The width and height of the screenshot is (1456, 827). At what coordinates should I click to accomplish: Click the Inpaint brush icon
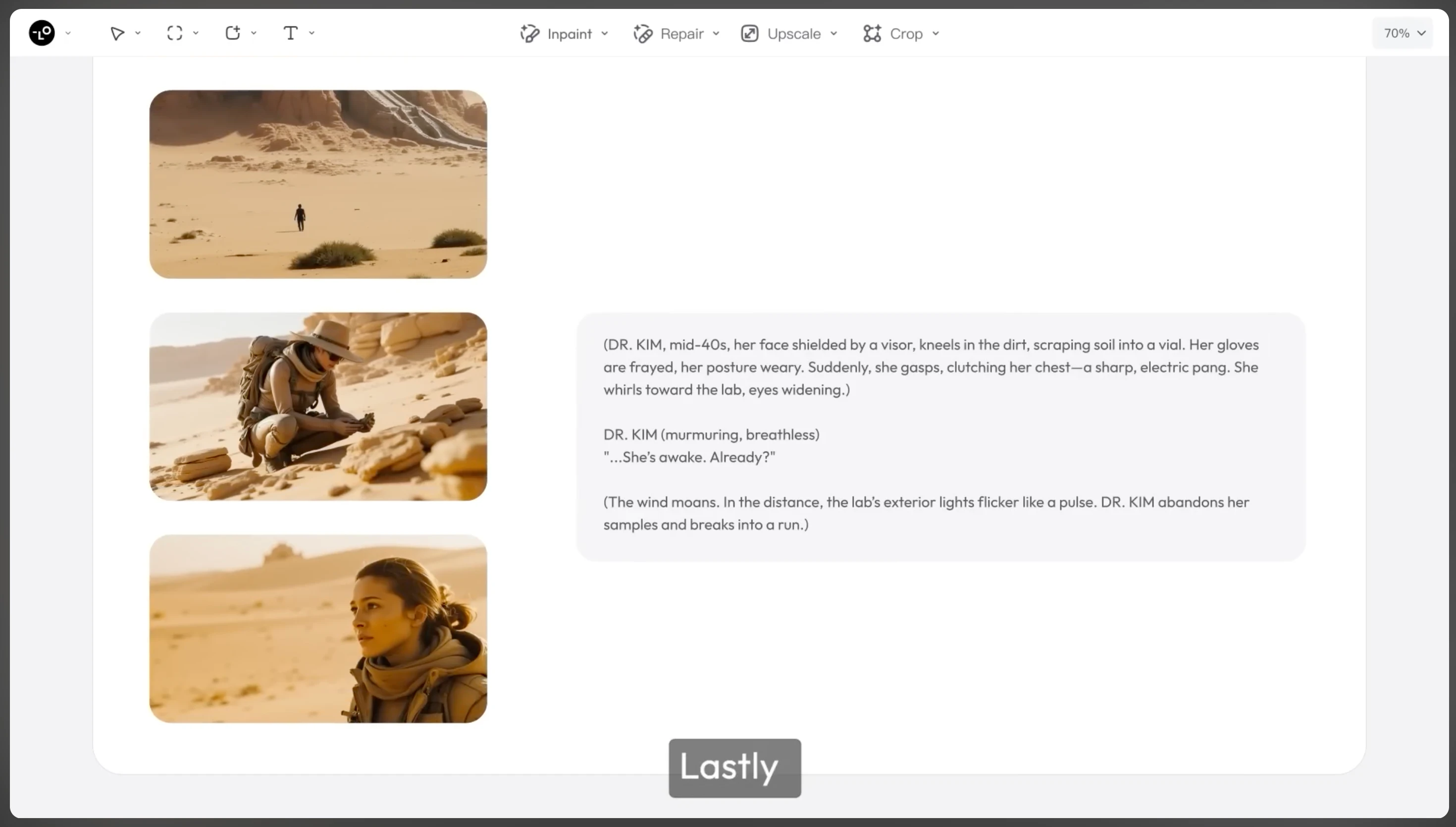530,34
